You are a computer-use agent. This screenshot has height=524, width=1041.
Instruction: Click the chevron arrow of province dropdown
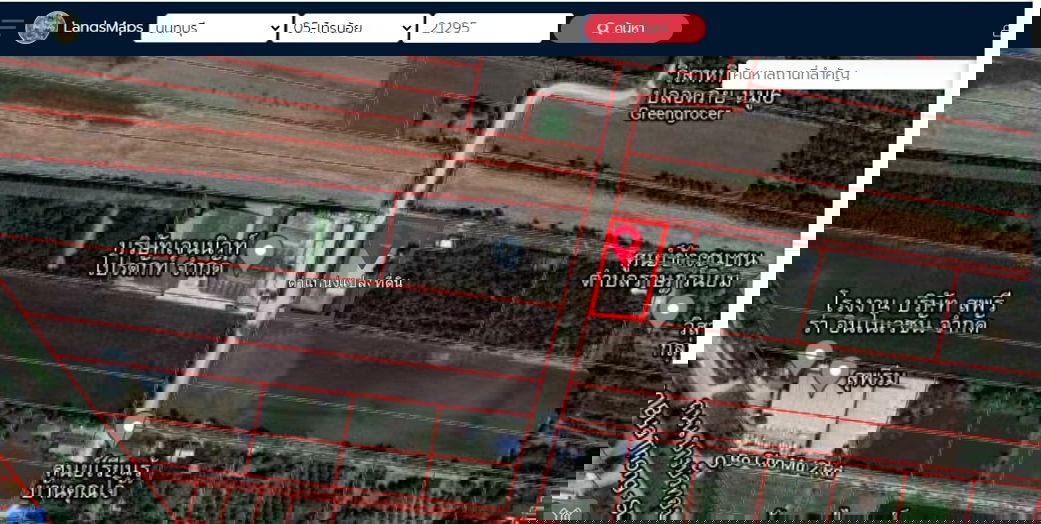276,29
